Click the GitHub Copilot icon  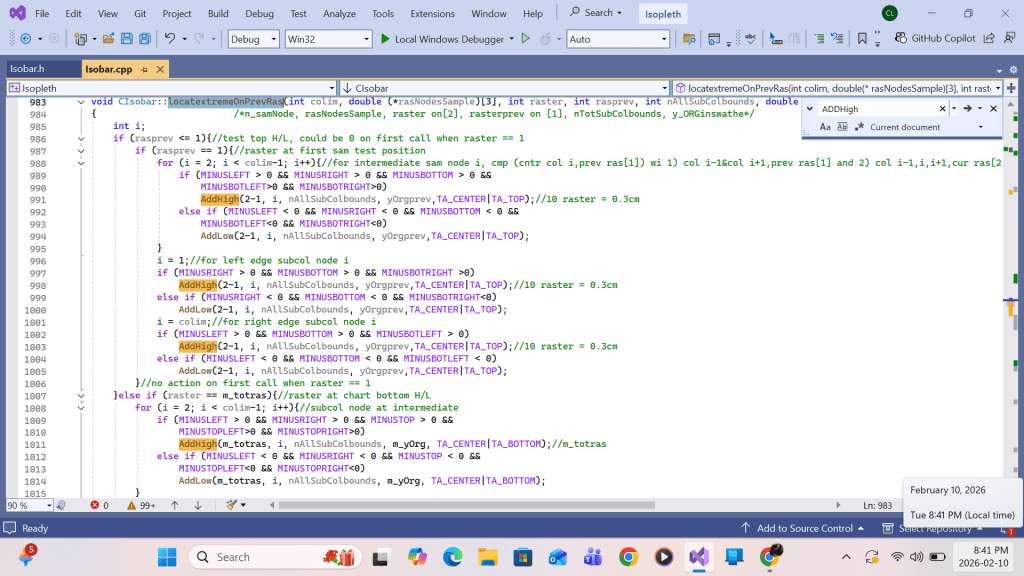point(899,39)
